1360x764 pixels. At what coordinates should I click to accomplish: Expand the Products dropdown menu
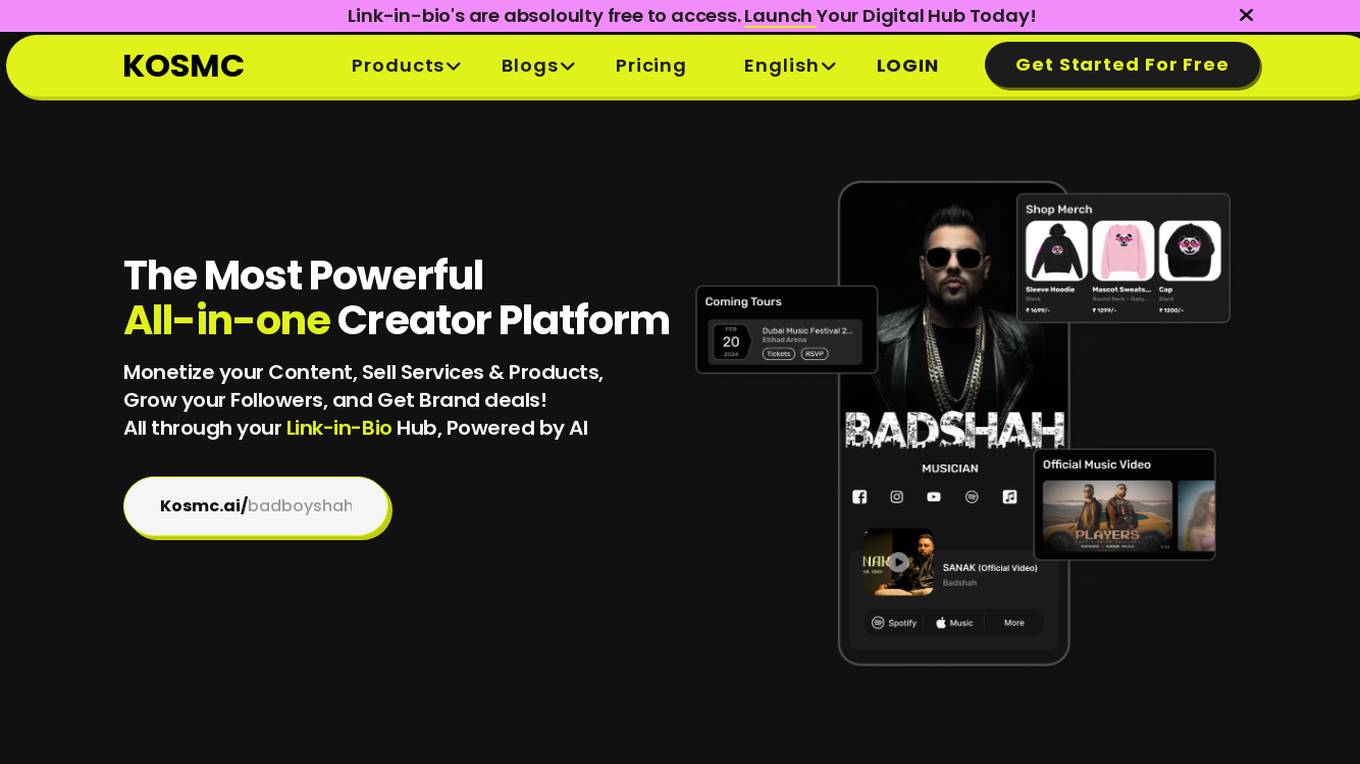click(x=406, y=66)
